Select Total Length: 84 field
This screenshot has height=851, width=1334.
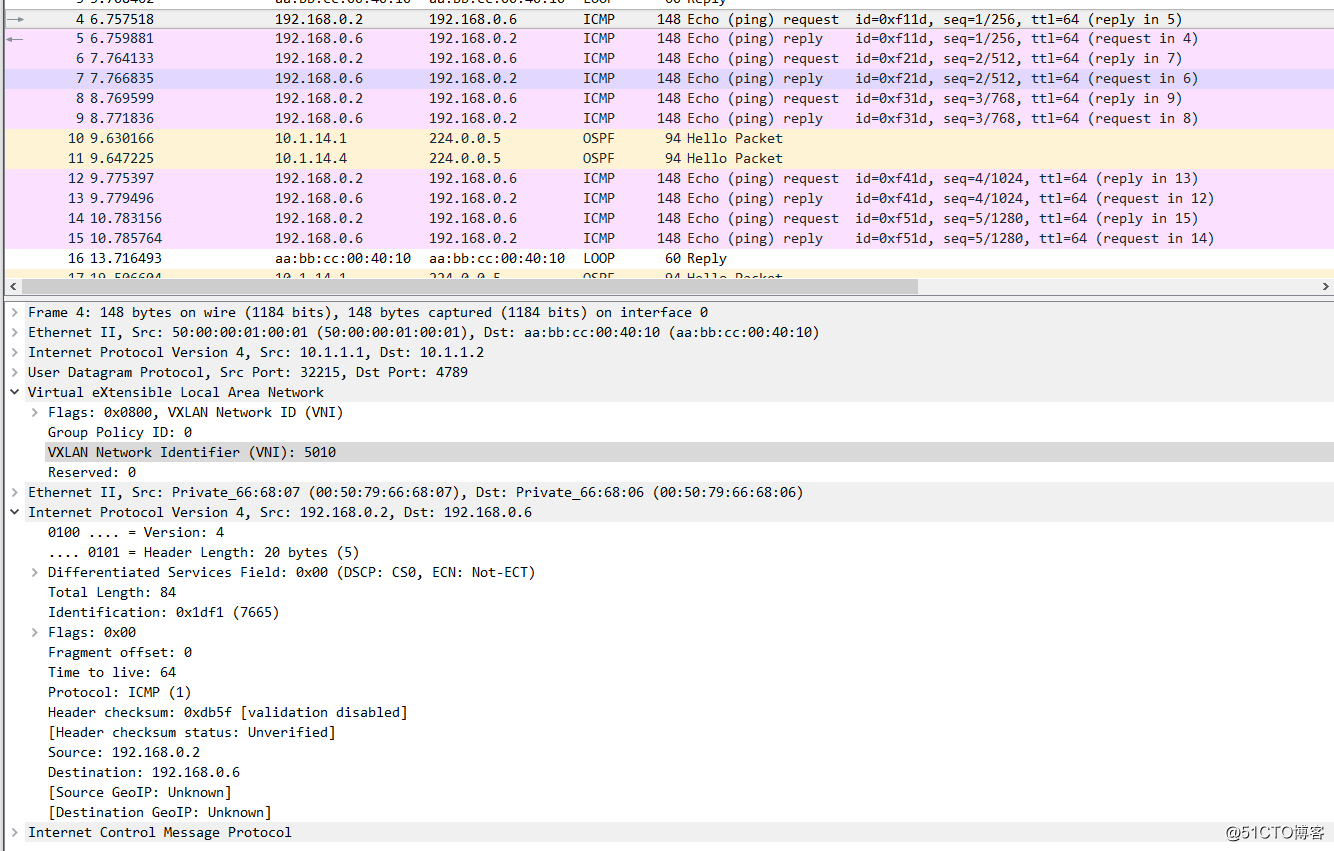pyautogui.click(x=112, y=592)
